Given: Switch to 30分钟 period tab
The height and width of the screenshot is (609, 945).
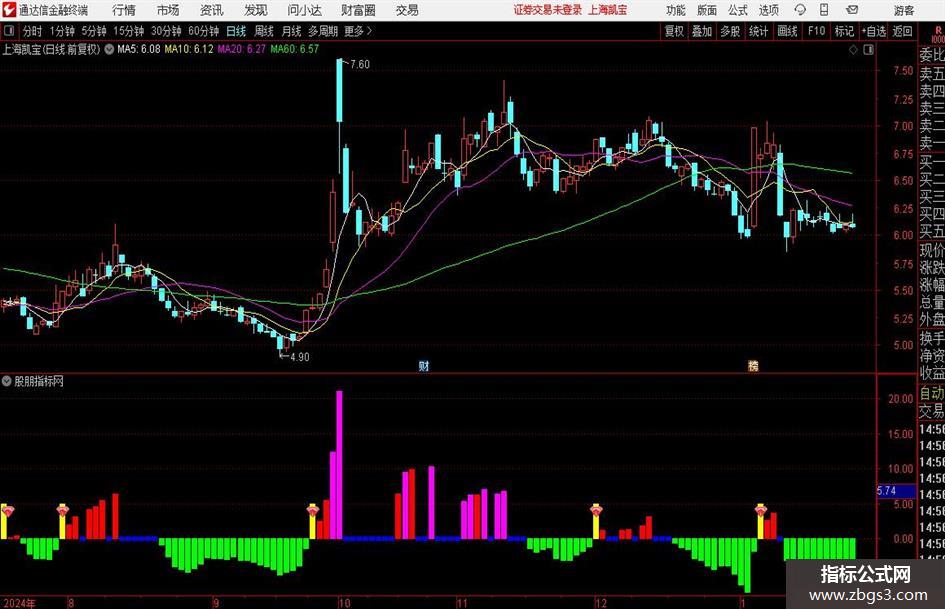Looking at the screenshot, I should pyautogui.click(x=166, y=31).
